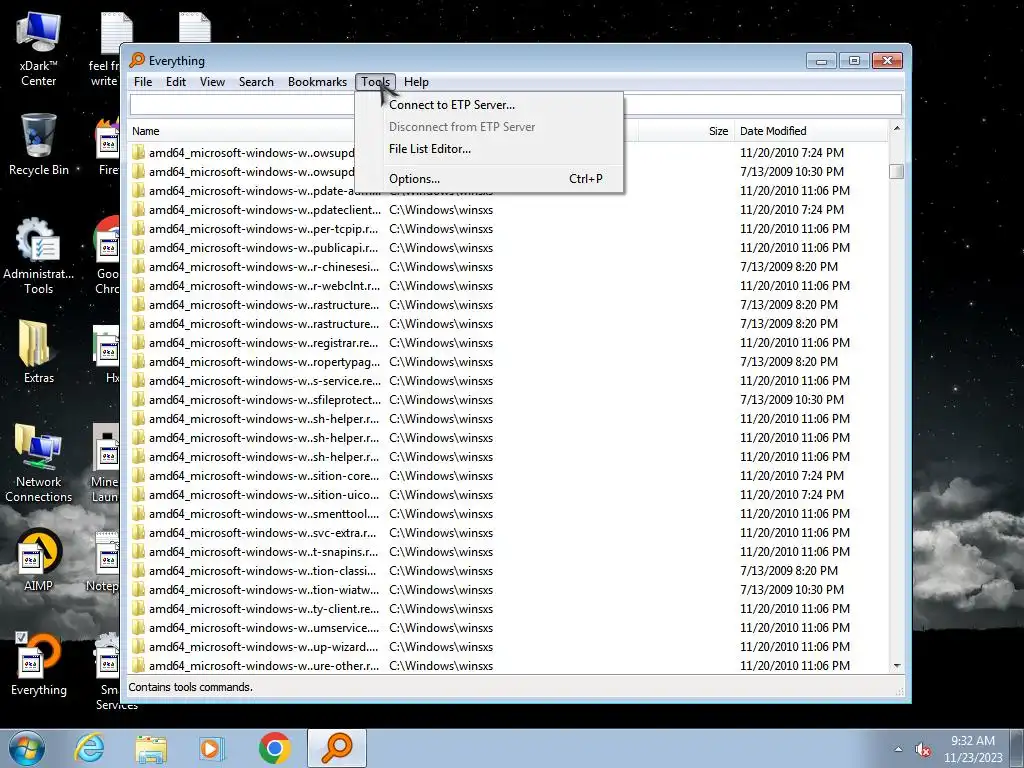Click path C:\Windows\winsxs in registrar.re... row
The height and width of the screenshot is (768, 1024).
pos(441,343)
